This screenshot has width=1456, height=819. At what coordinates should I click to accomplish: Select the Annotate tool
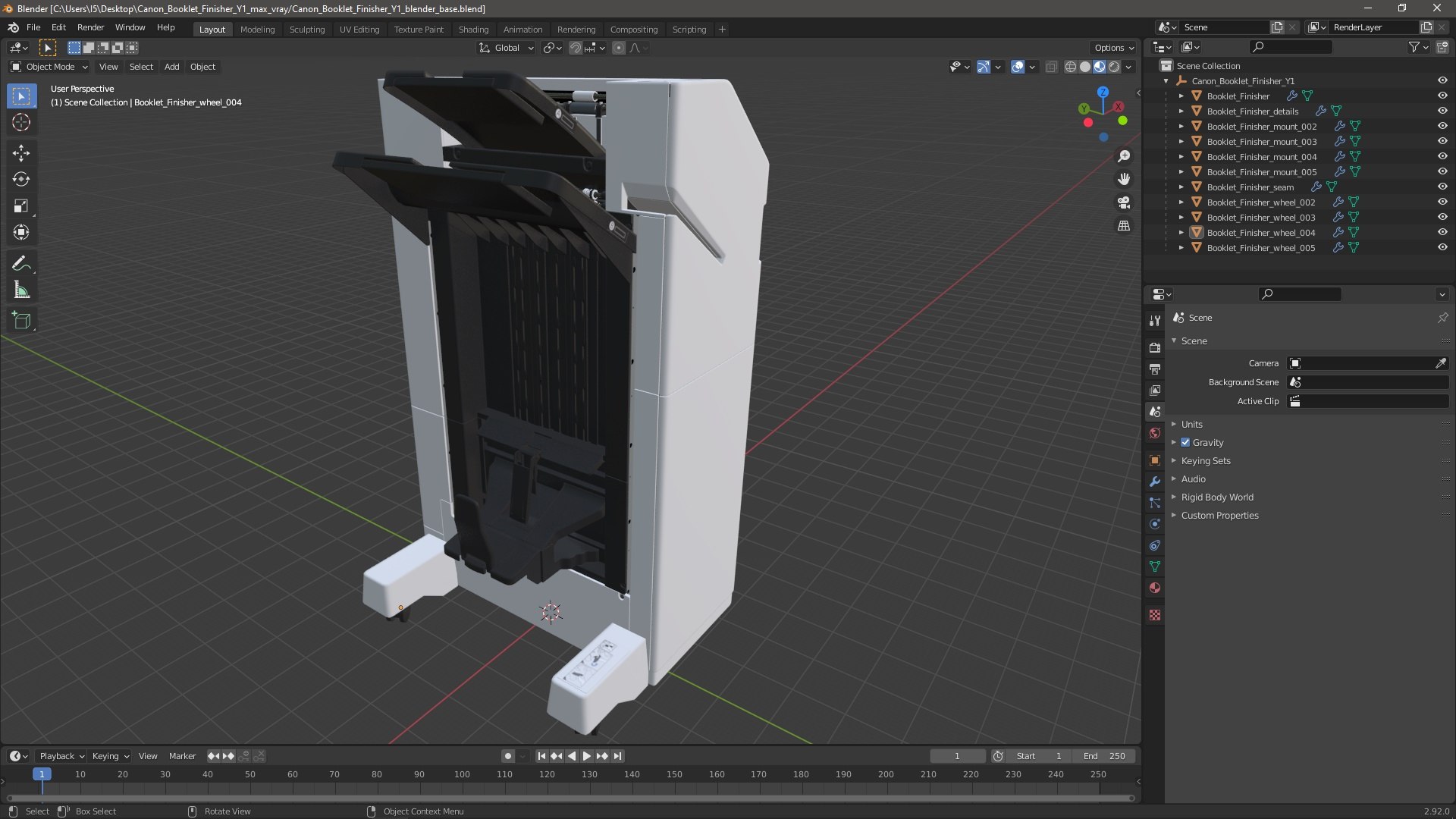(21, 264)
